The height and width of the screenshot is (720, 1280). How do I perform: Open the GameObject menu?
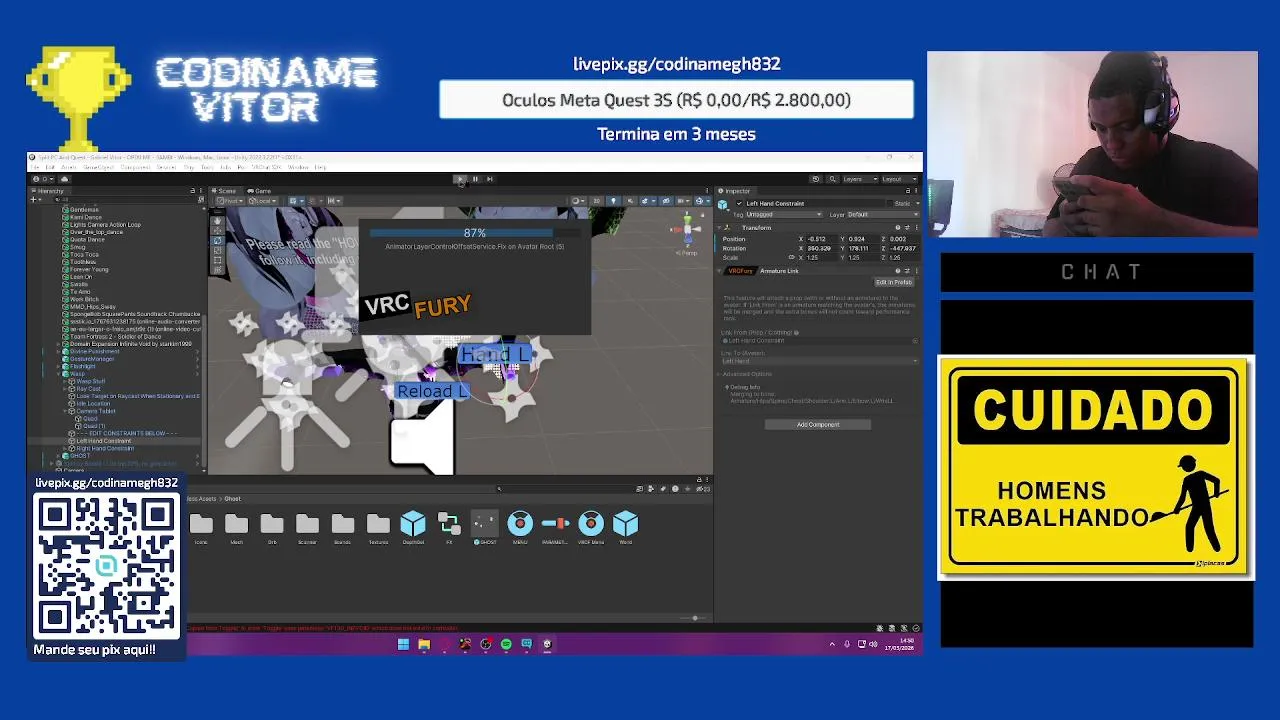98,167
